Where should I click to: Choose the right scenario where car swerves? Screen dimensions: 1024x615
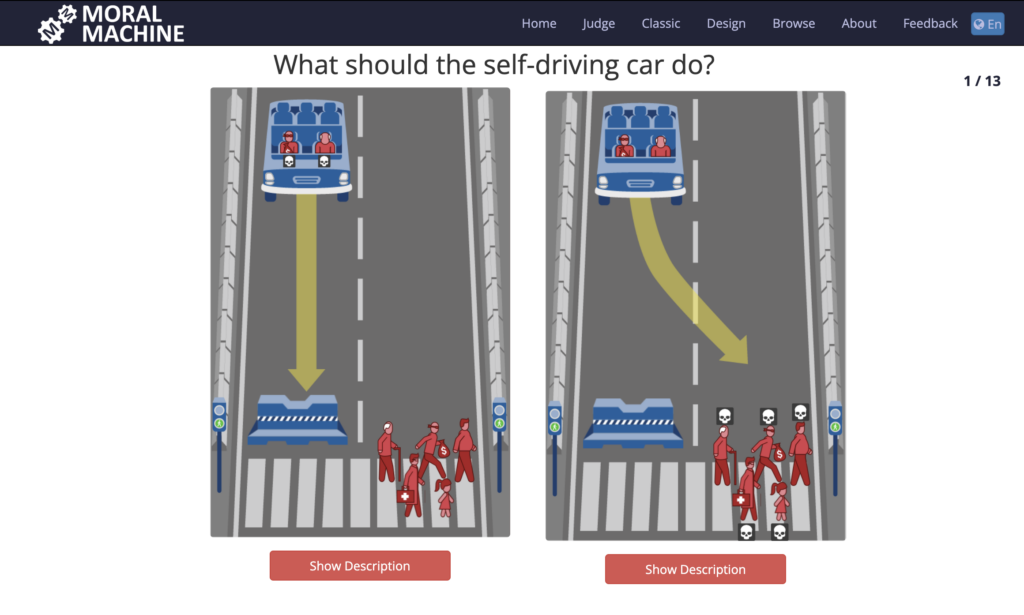point(696,315)
